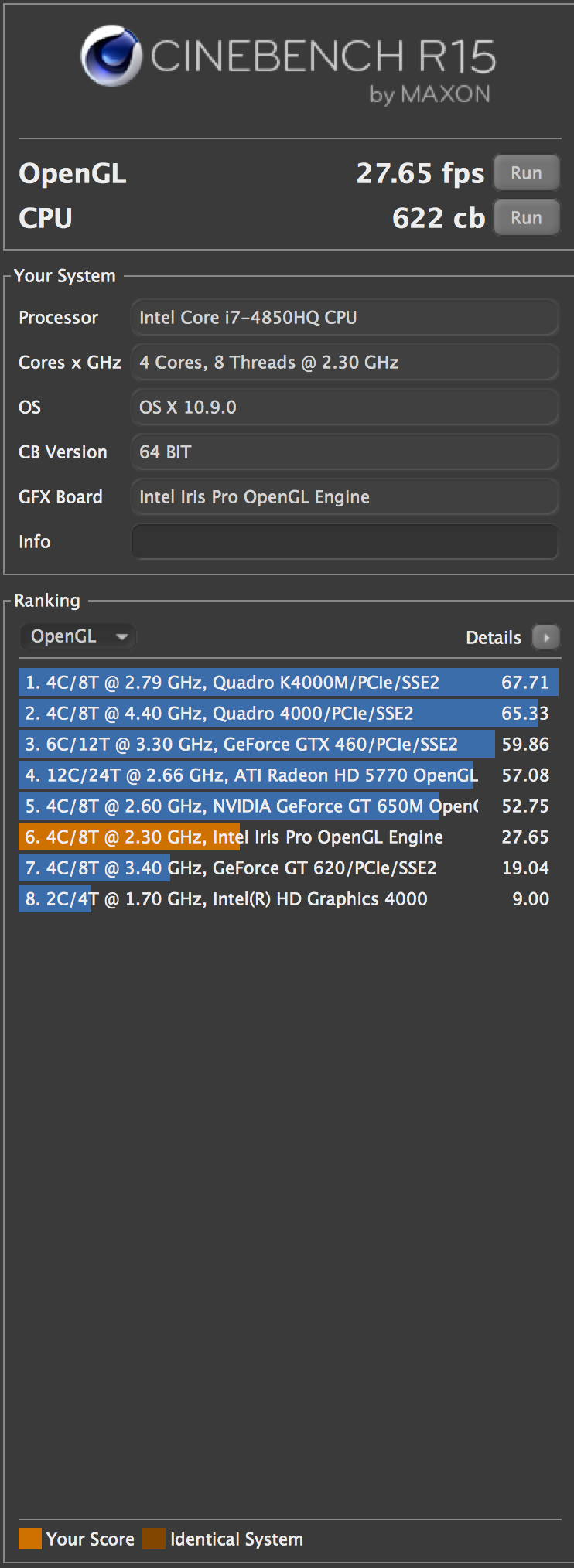The width and height of the screenshot is (574, 1568).
Task: Click the Intel Iris Pro OpenGL Engine GFX field
Action: [x=345, y=496]
